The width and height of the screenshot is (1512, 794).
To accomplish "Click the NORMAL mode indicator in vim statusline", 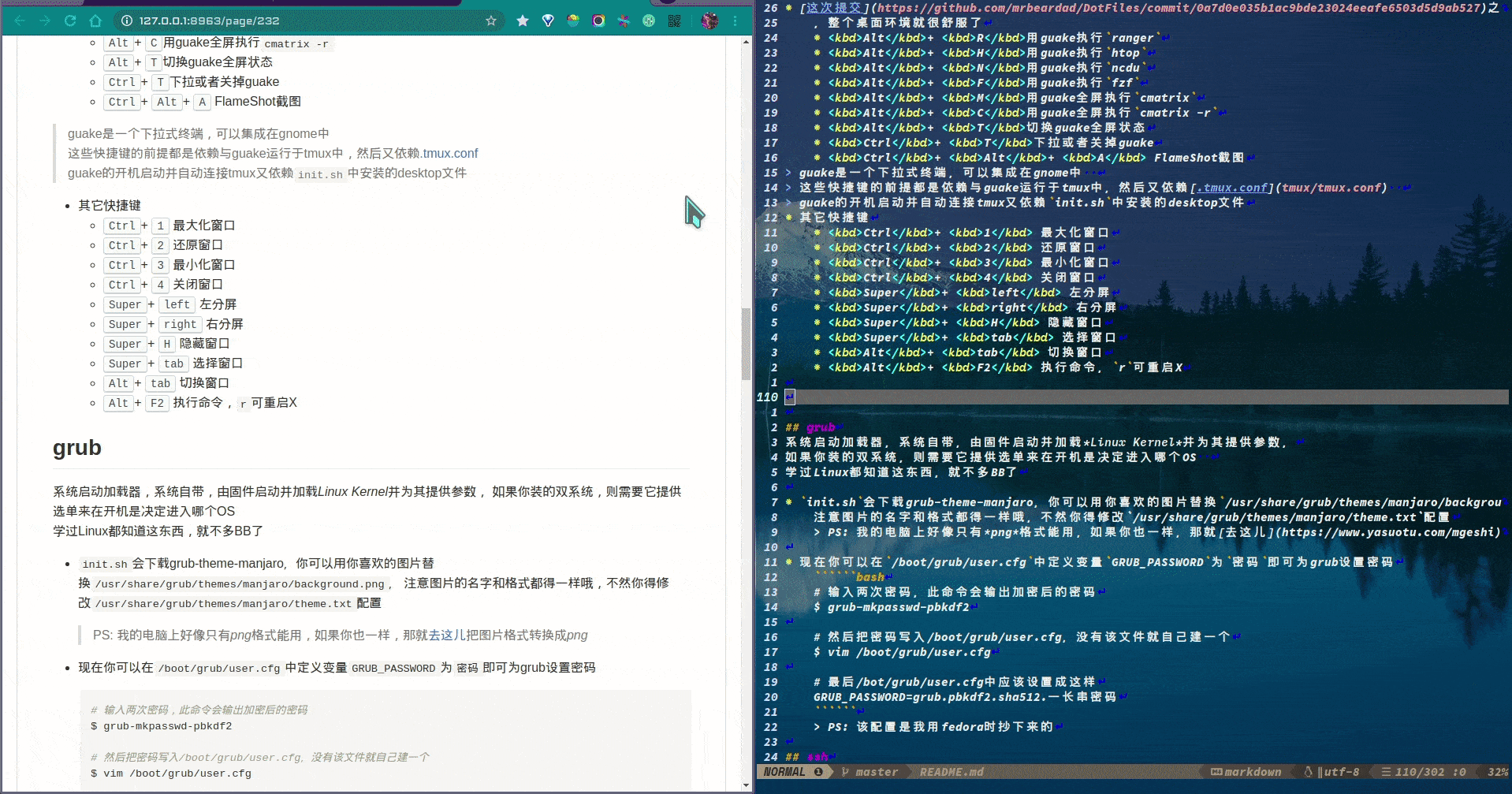I will coord(784,772).
